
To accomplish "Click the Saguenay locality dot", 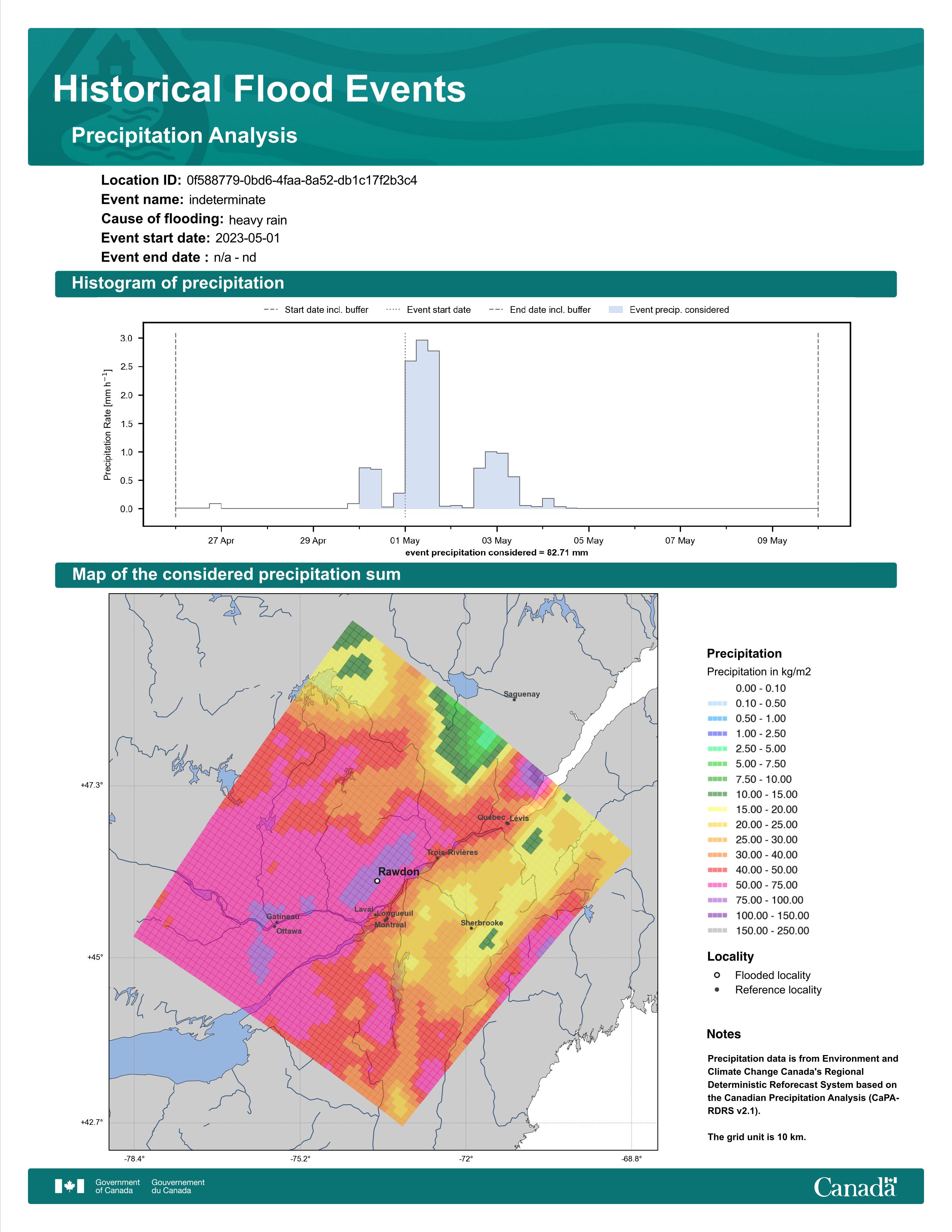I will pyautogui.click(x=514, y=700).
